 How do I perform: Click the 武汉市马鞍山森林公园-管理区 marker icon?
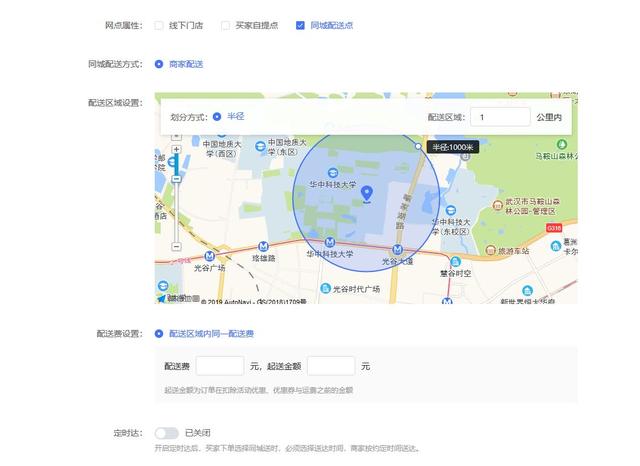point(497,205)
